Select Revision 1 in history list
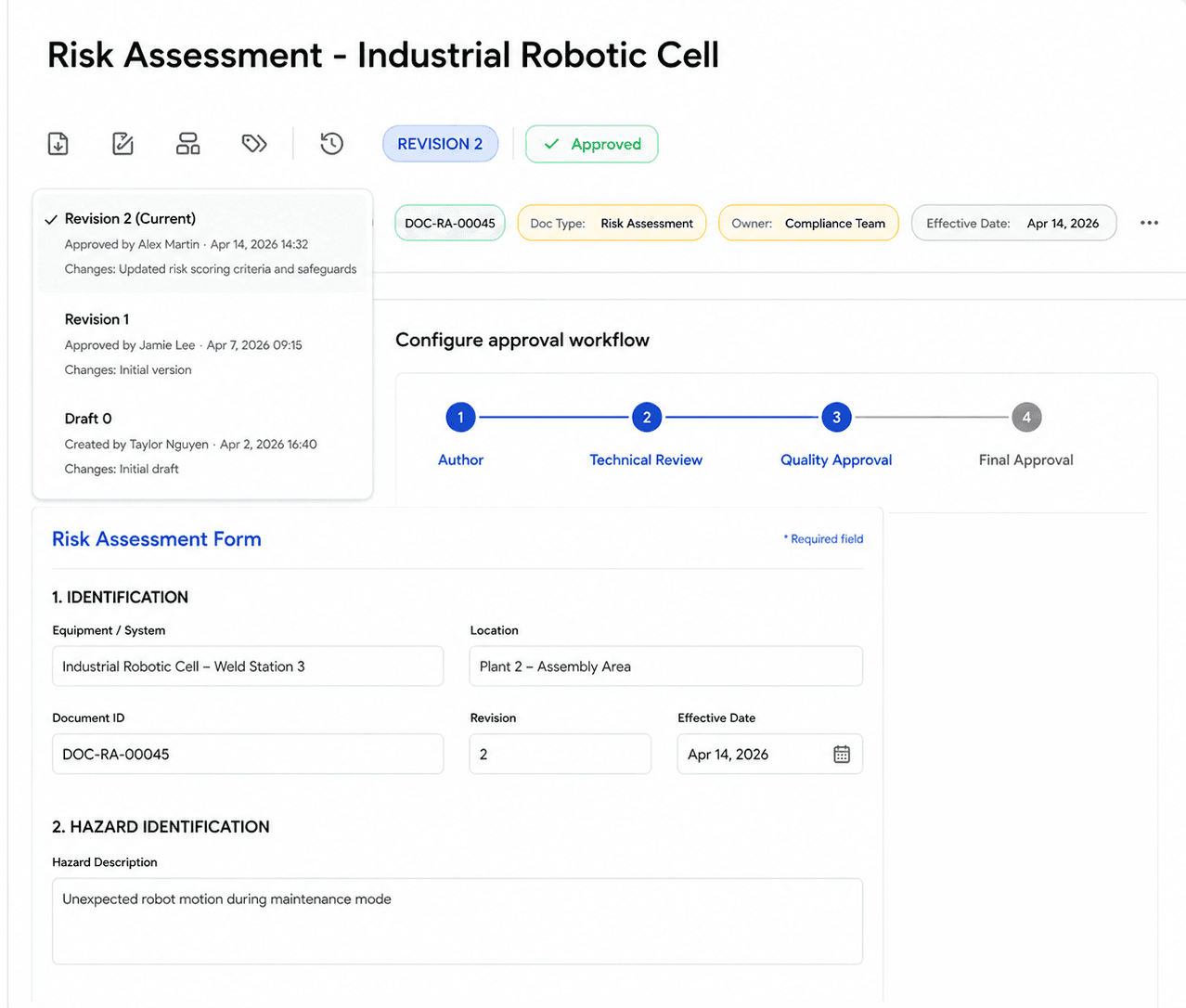 202,343
